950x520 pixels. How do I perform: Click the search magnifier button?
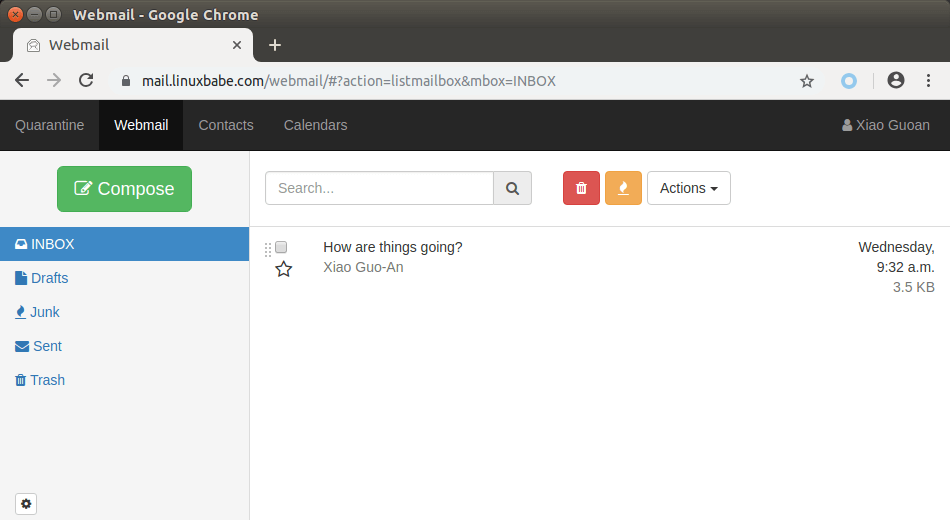[x=513, y=188]
